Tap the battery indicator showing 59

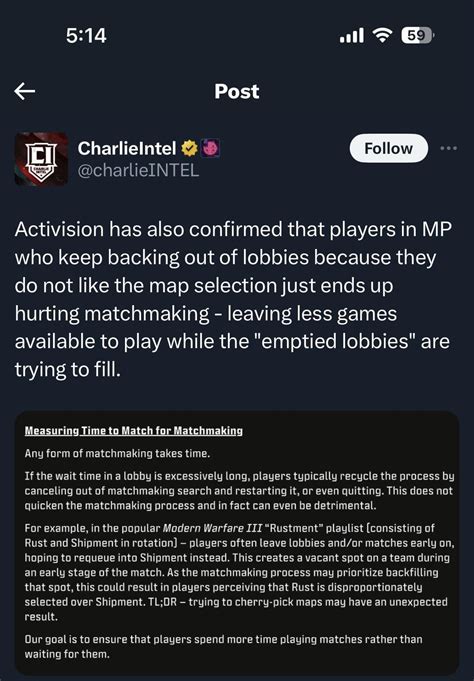(418, 35)
